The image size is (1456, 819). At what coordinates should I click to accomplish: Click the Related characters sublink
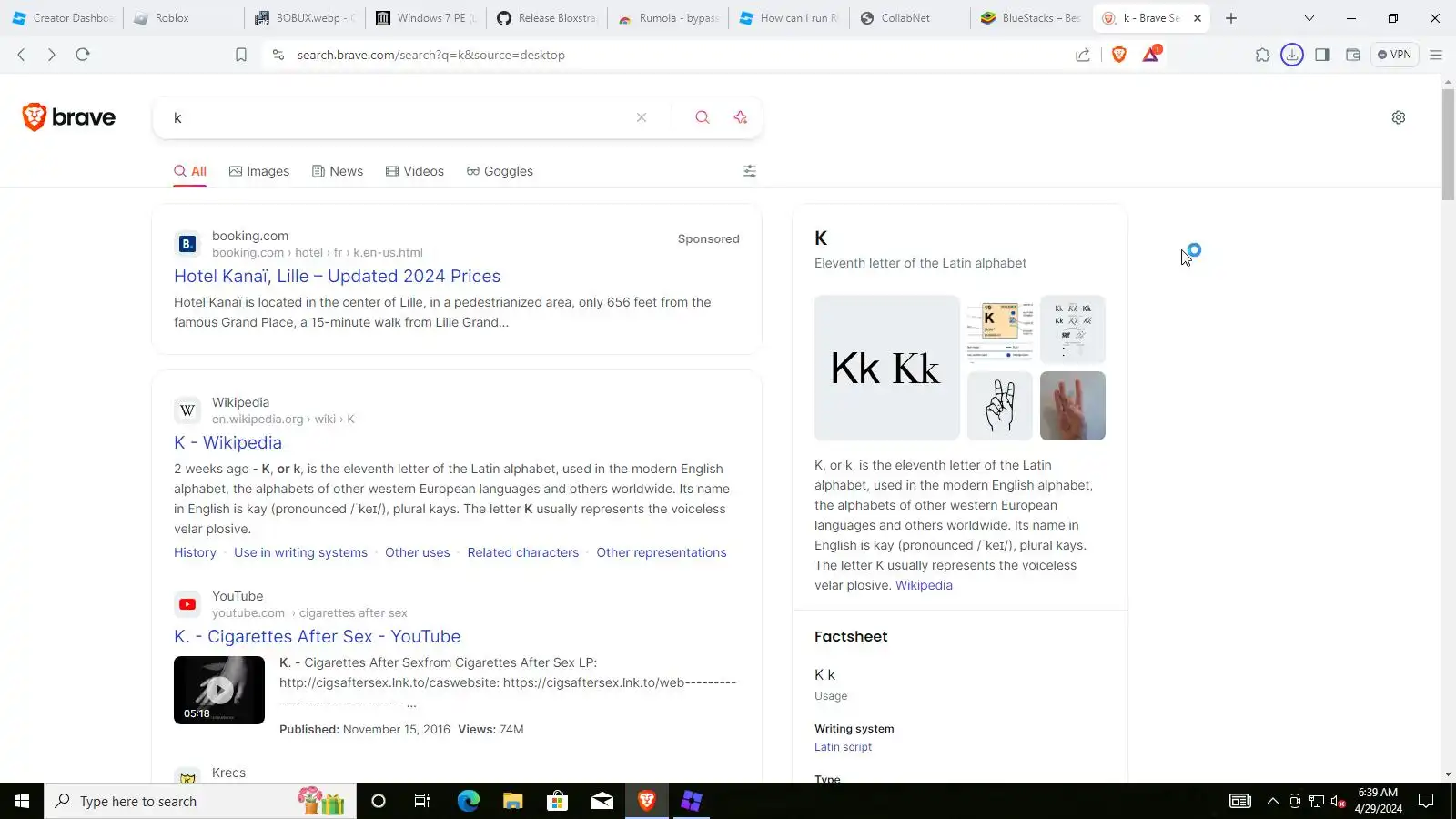(x=522, y=552)
